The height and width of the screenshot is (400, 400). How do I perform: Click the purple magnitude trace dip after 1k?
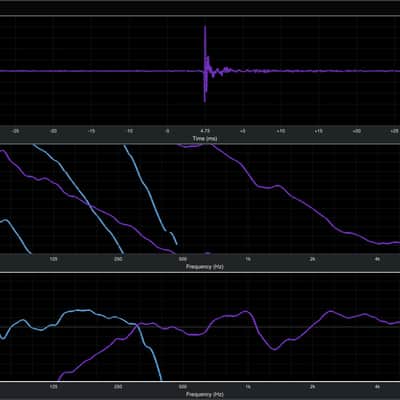pos(275,349)
